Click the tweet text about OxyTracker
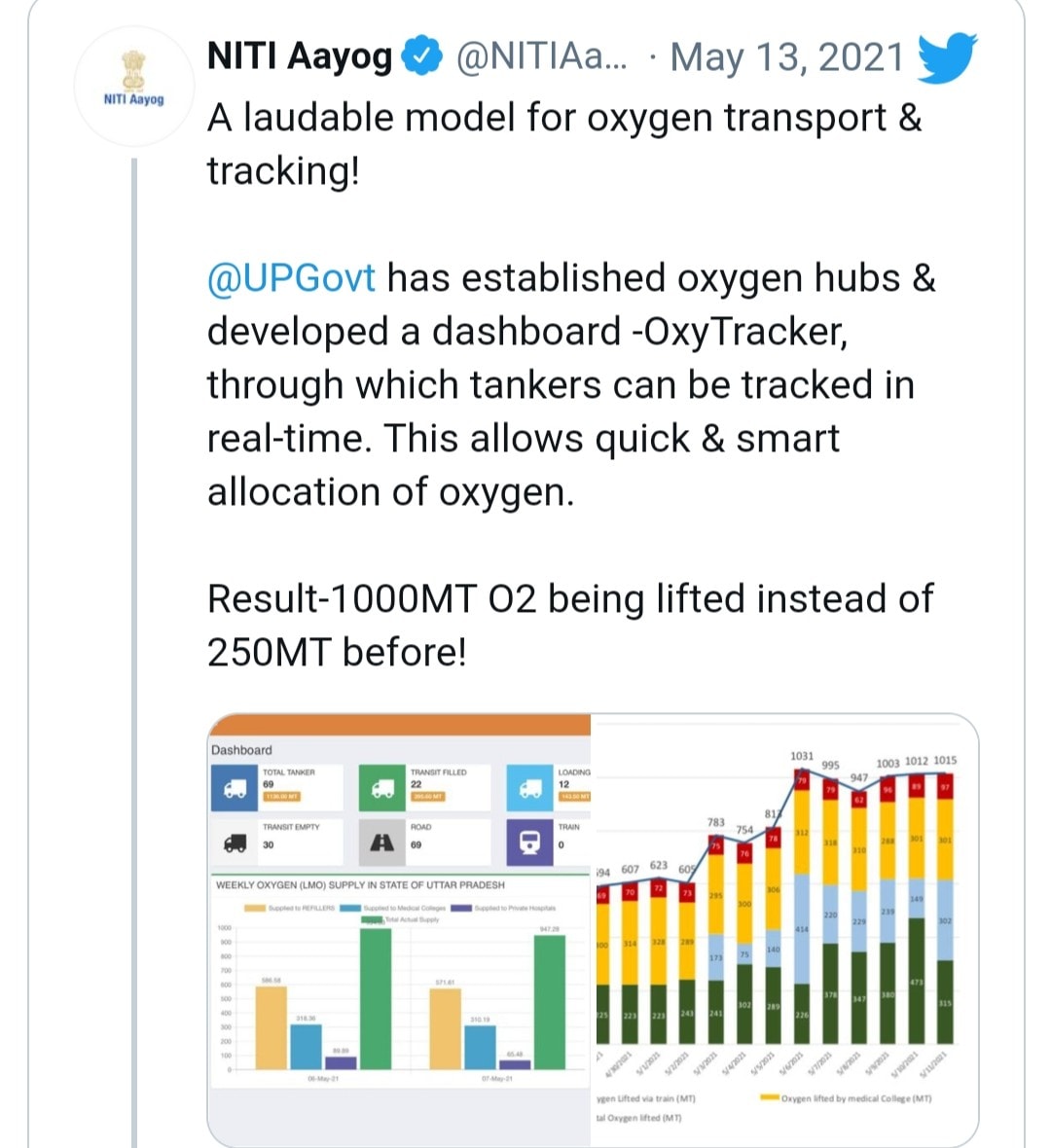Viewport: 1051px width, 1148px height. click(x=571, y=385)
